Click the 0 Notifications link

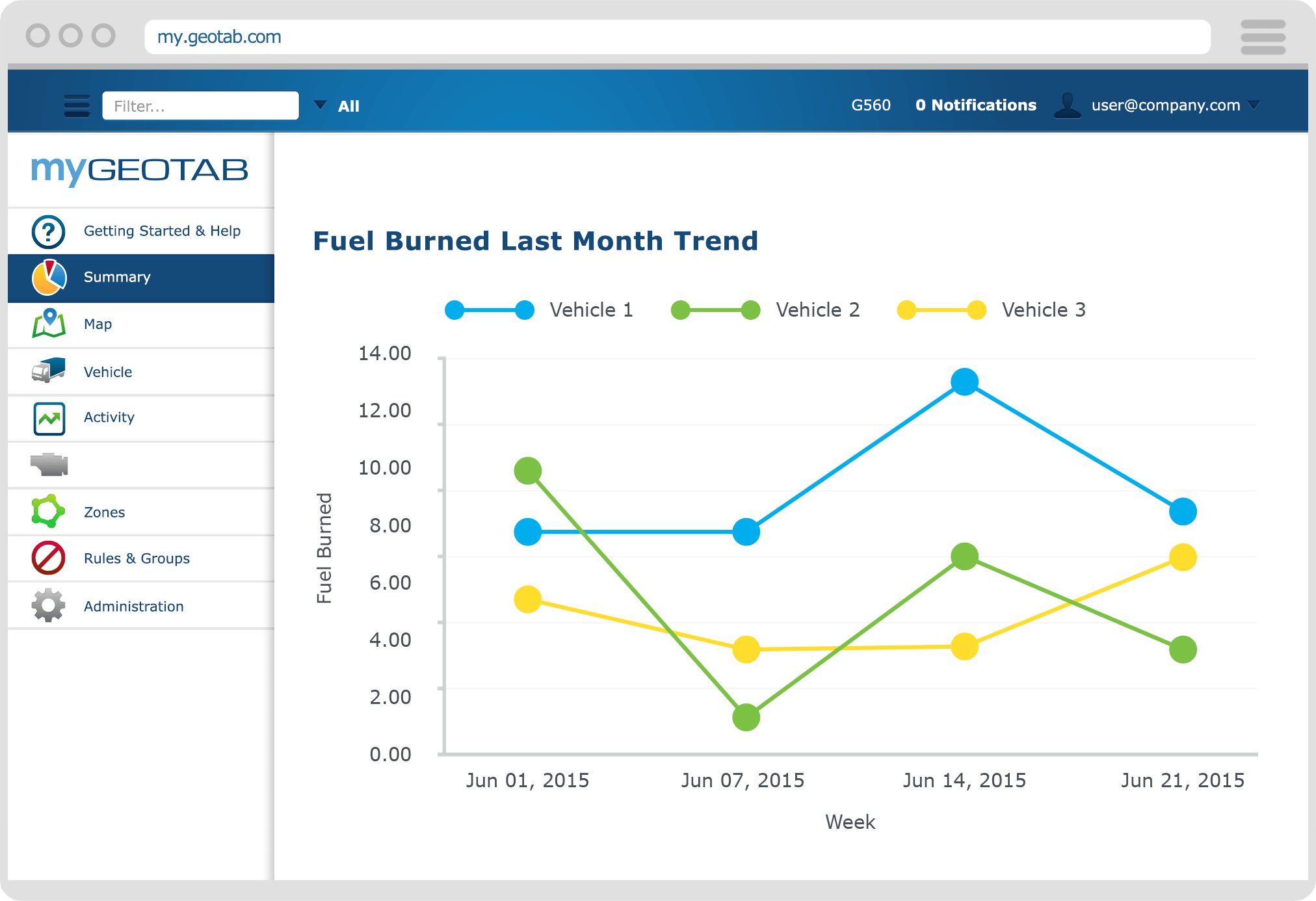(x=975, y=105)
